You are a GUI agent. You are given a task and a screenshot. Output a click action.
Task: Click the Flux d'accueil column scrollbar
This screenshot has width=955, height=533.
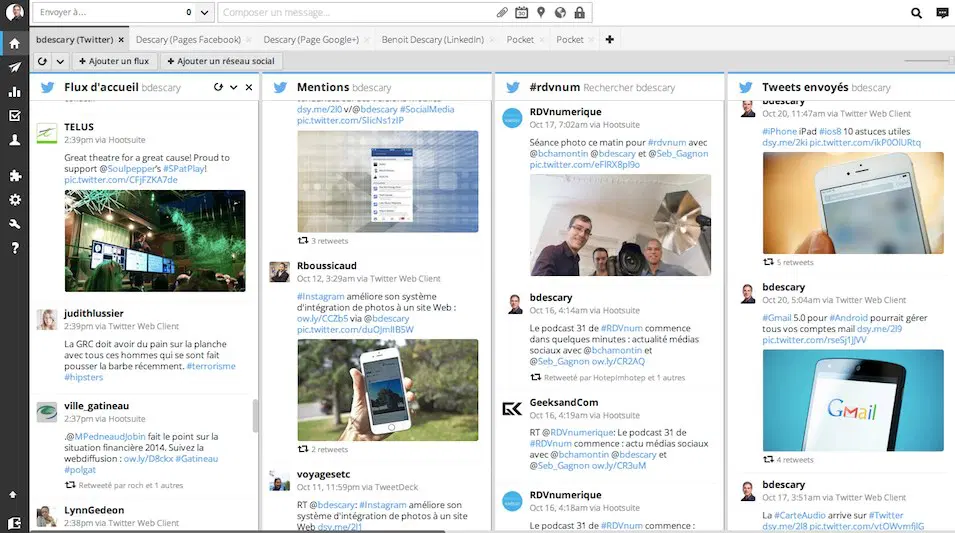(255, 415)
